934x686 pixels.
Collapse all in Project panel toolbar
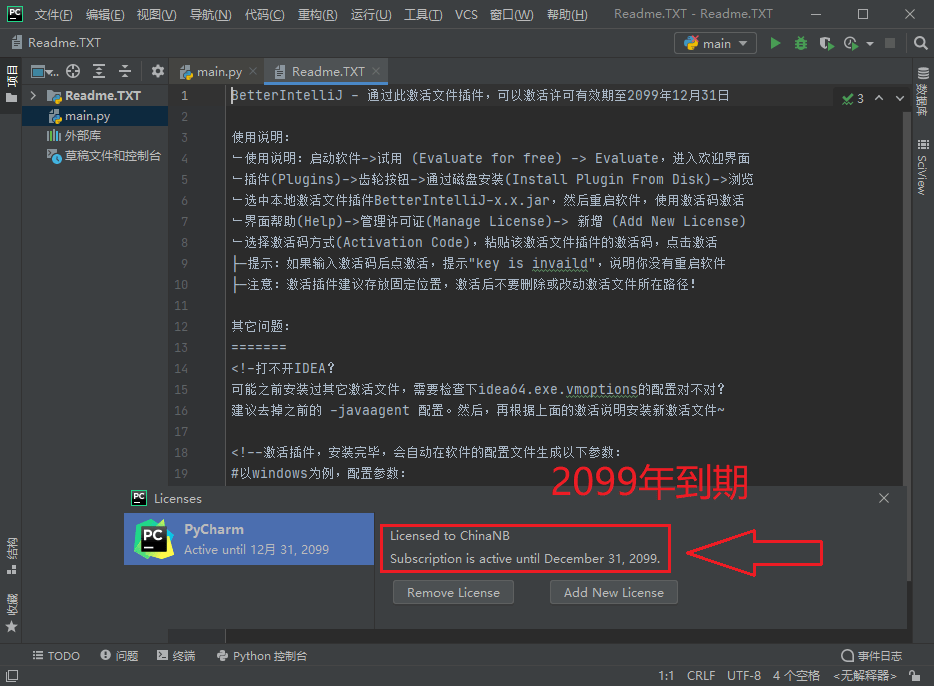pos(124,71)
